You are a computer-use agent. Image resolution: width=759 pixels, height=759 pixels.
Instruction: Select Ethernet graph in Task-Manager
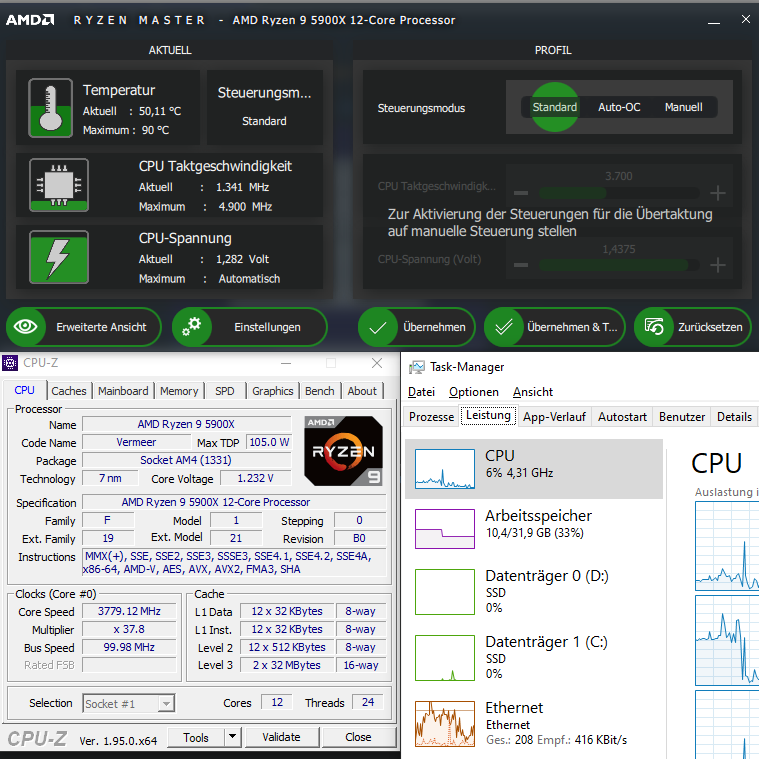click(445, 724)
